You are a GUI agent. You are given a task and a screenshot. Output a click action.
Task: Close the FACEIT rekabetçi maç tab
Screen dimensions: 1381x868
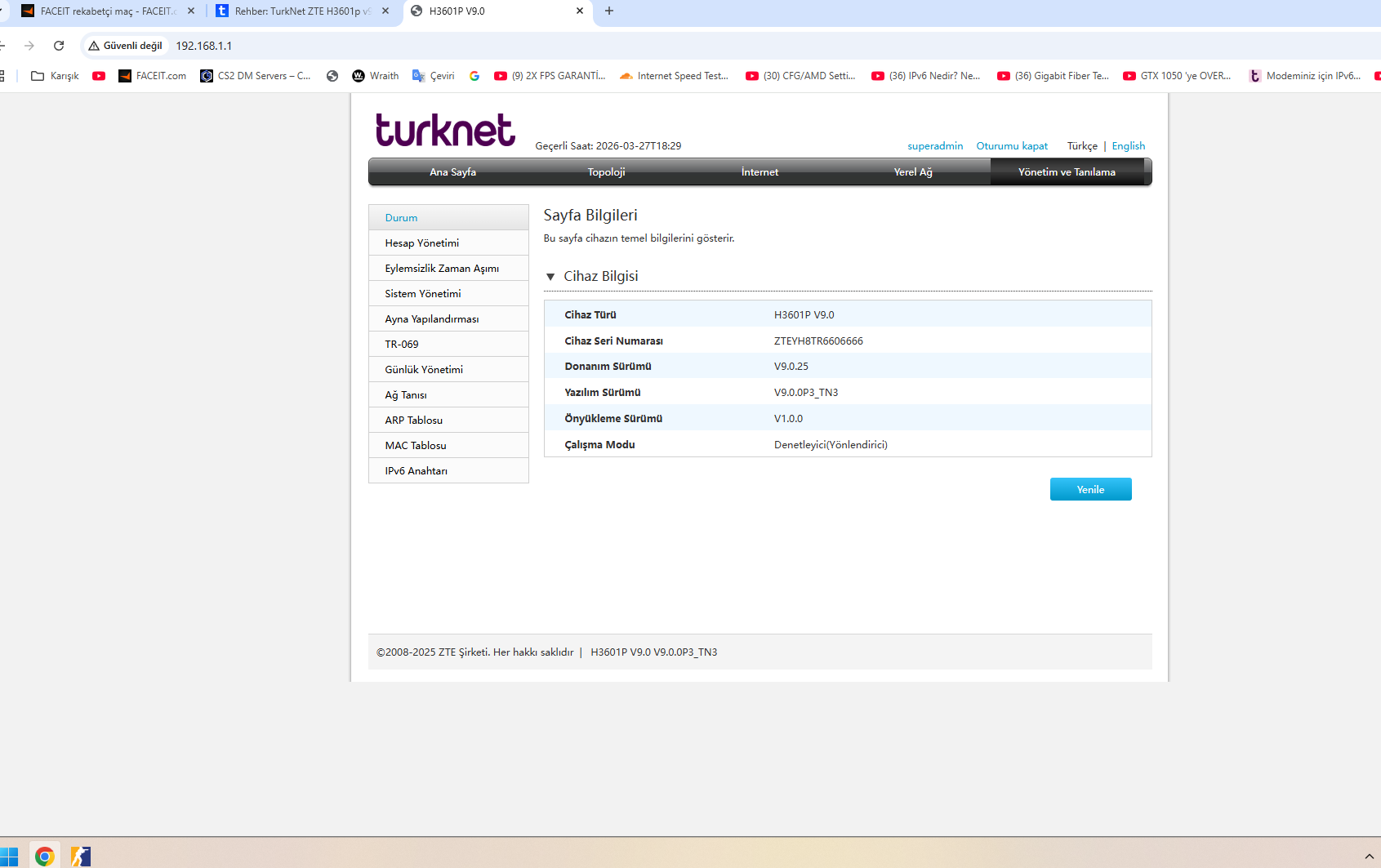click(x=191, y=11)
